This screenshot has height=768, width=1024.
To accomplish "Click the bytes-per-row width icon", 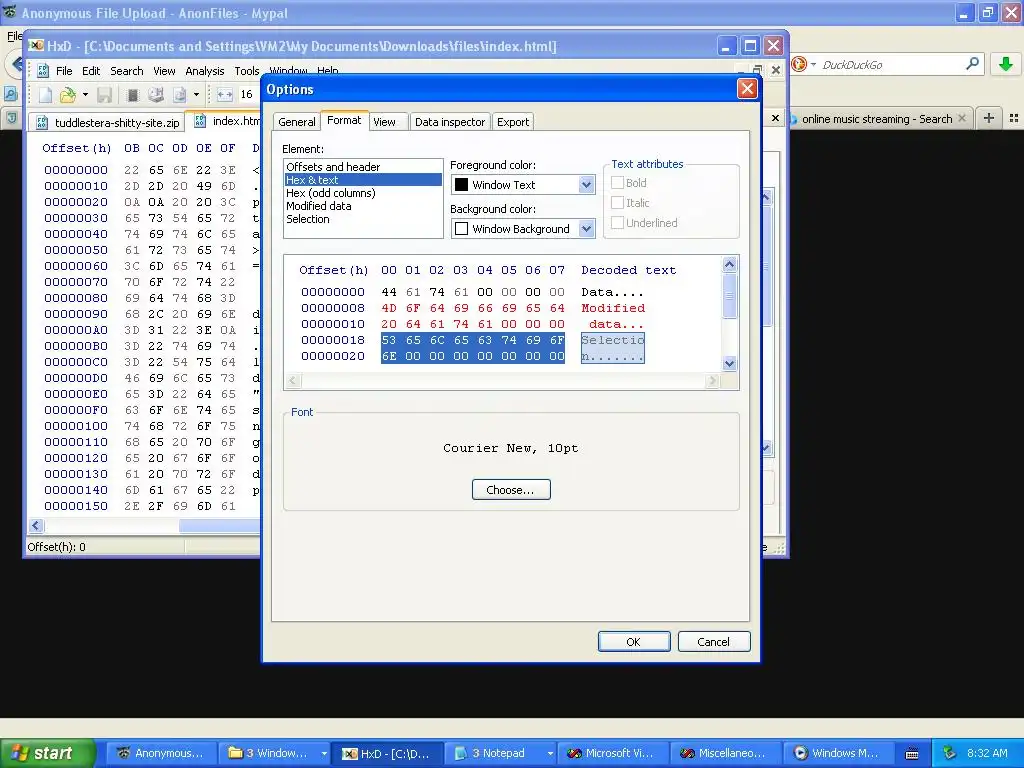I will (x=225, y=95).
